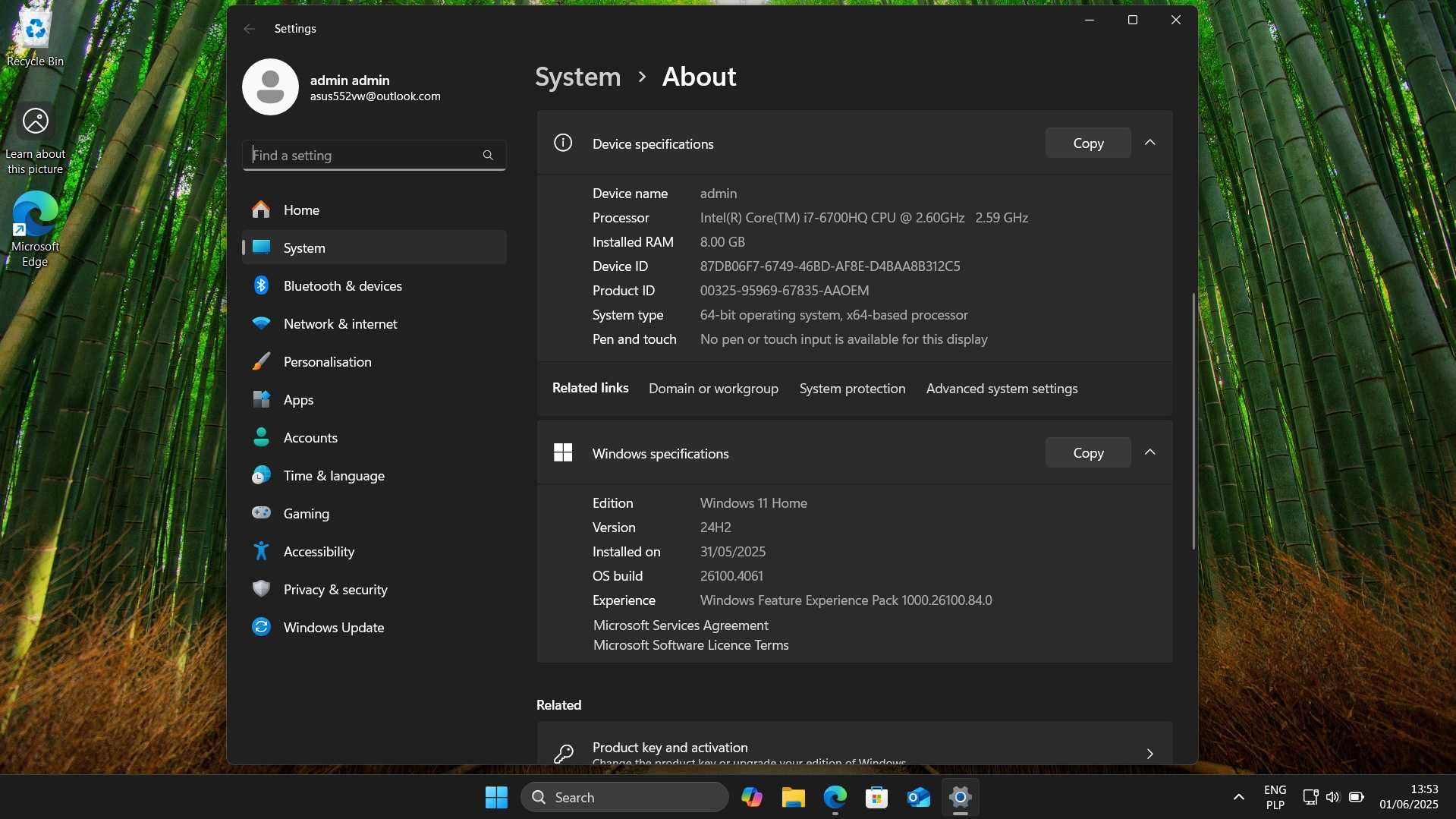Open Microsoft Services Agreement link

pos(681,625)
